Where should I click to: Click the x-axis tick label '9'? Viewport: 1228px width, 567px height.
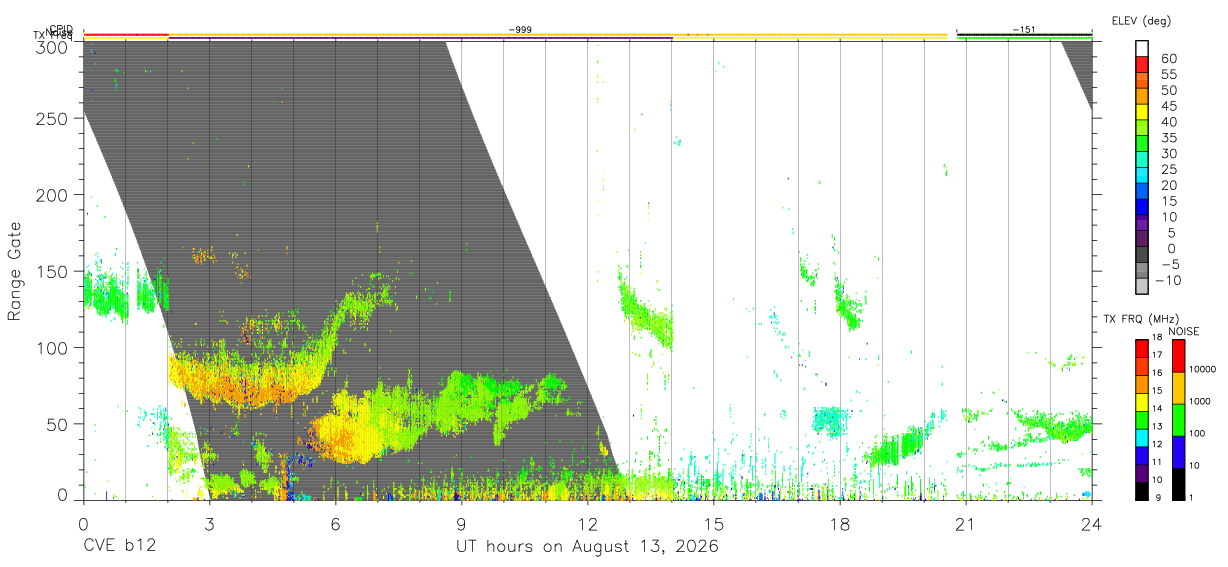point(461,523)
